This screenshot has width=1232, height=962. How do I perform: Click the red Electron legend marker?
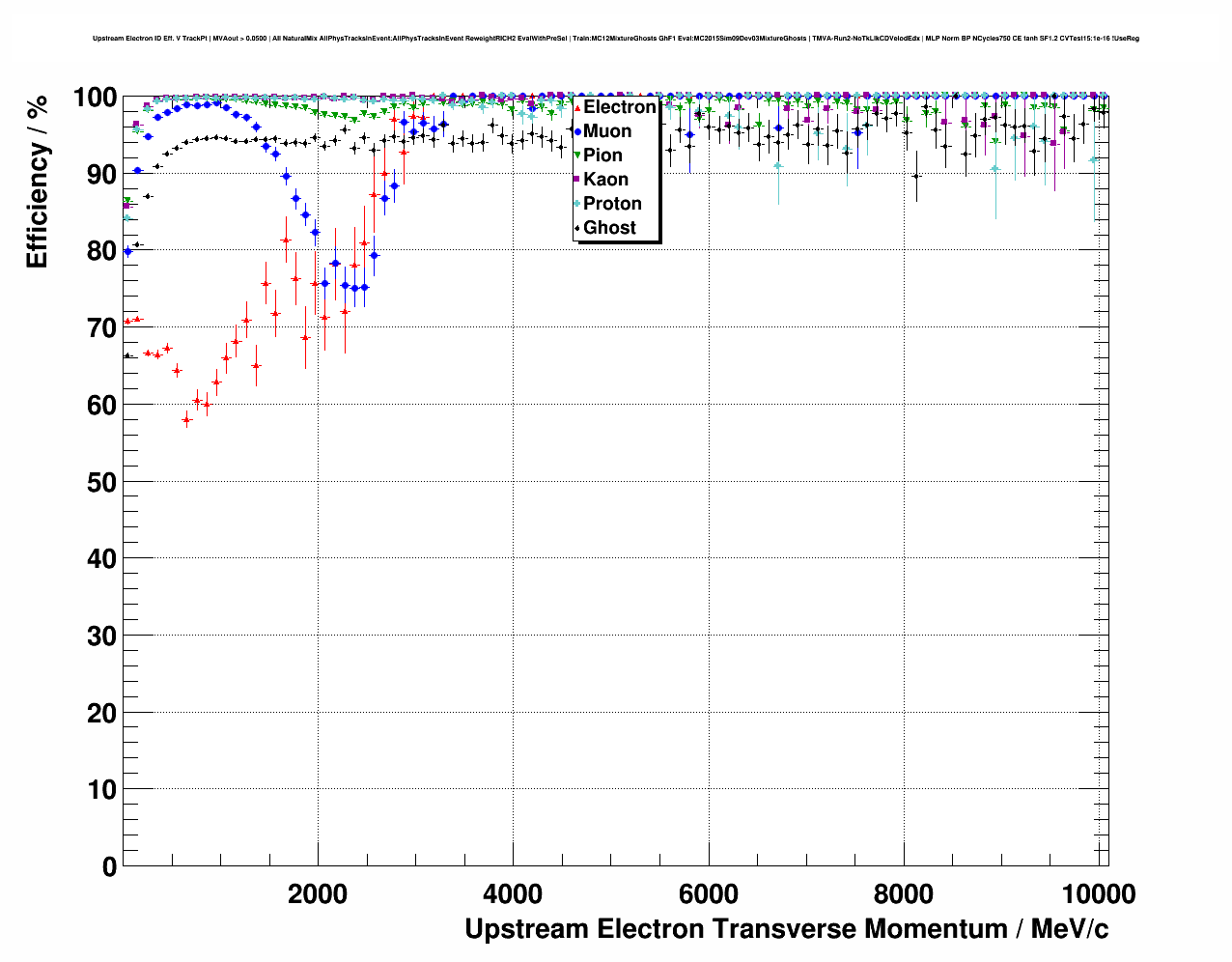tap(577, 107)
